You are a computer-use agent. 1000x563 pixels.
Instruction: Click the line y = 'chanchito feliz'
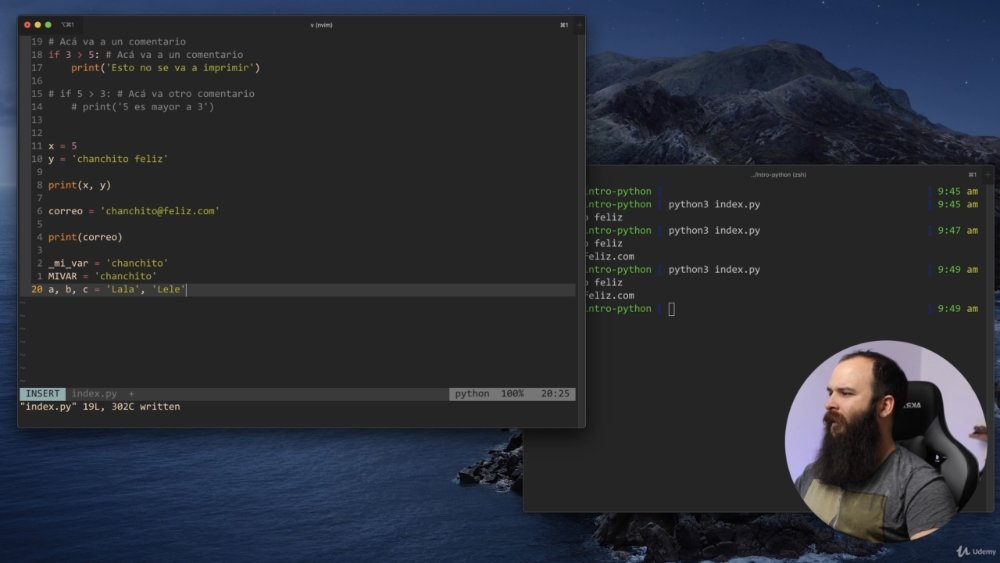pos(108,159)
